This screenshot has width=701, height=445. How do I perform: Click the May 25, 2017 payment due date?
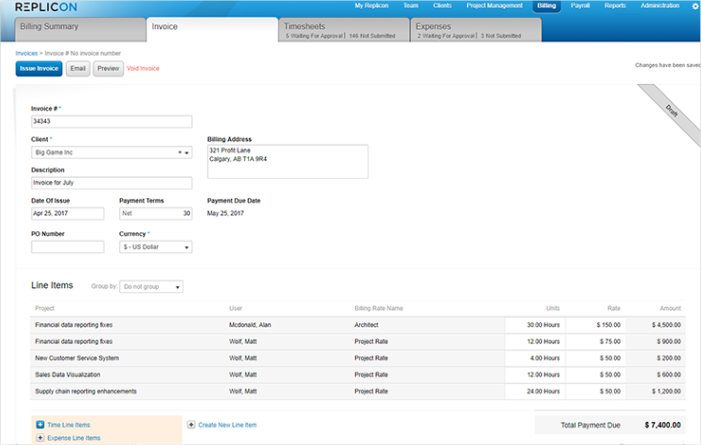[225, 213]
